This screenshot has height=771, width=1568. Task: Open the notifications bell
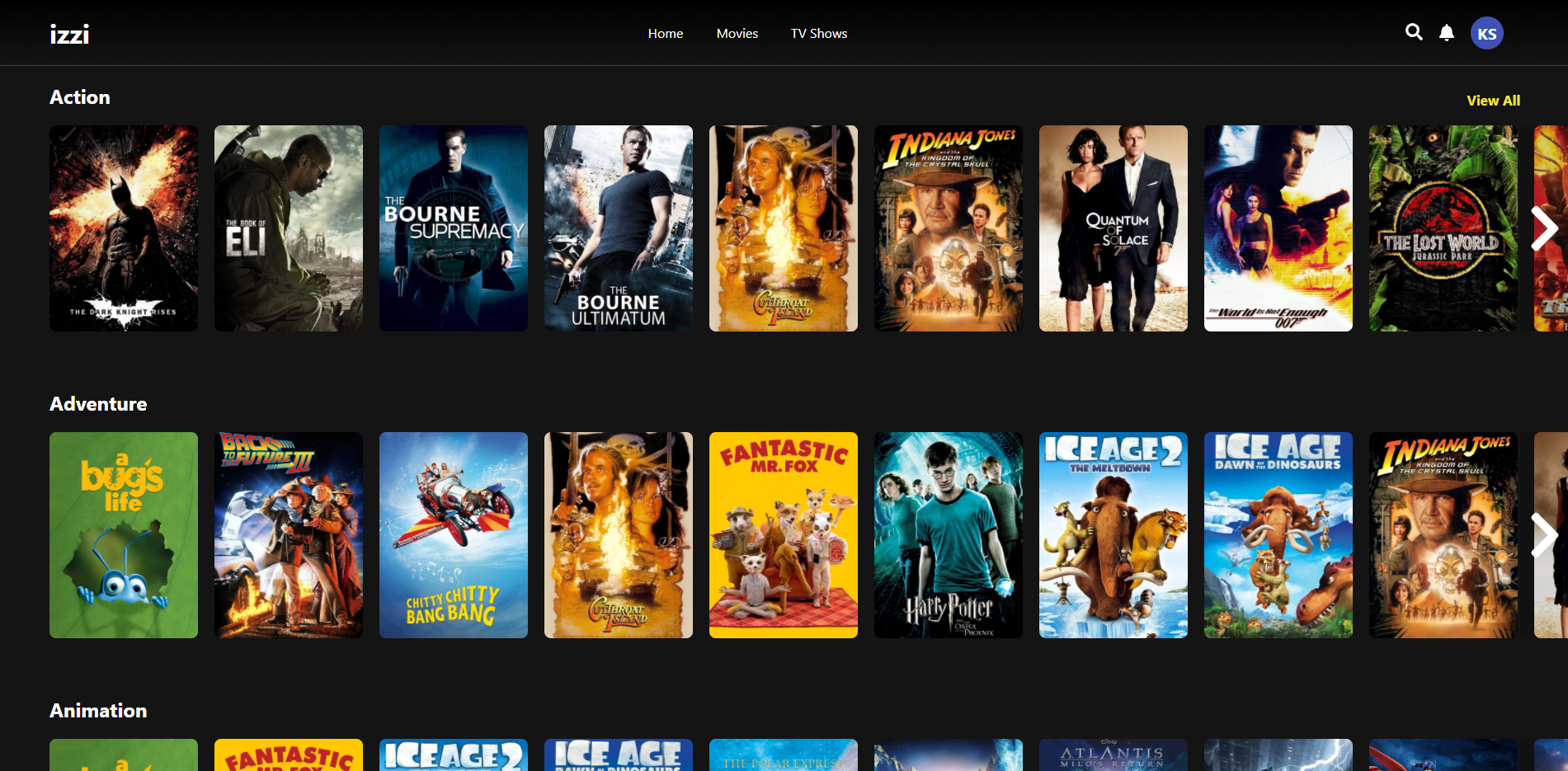tap(1447, 33)
